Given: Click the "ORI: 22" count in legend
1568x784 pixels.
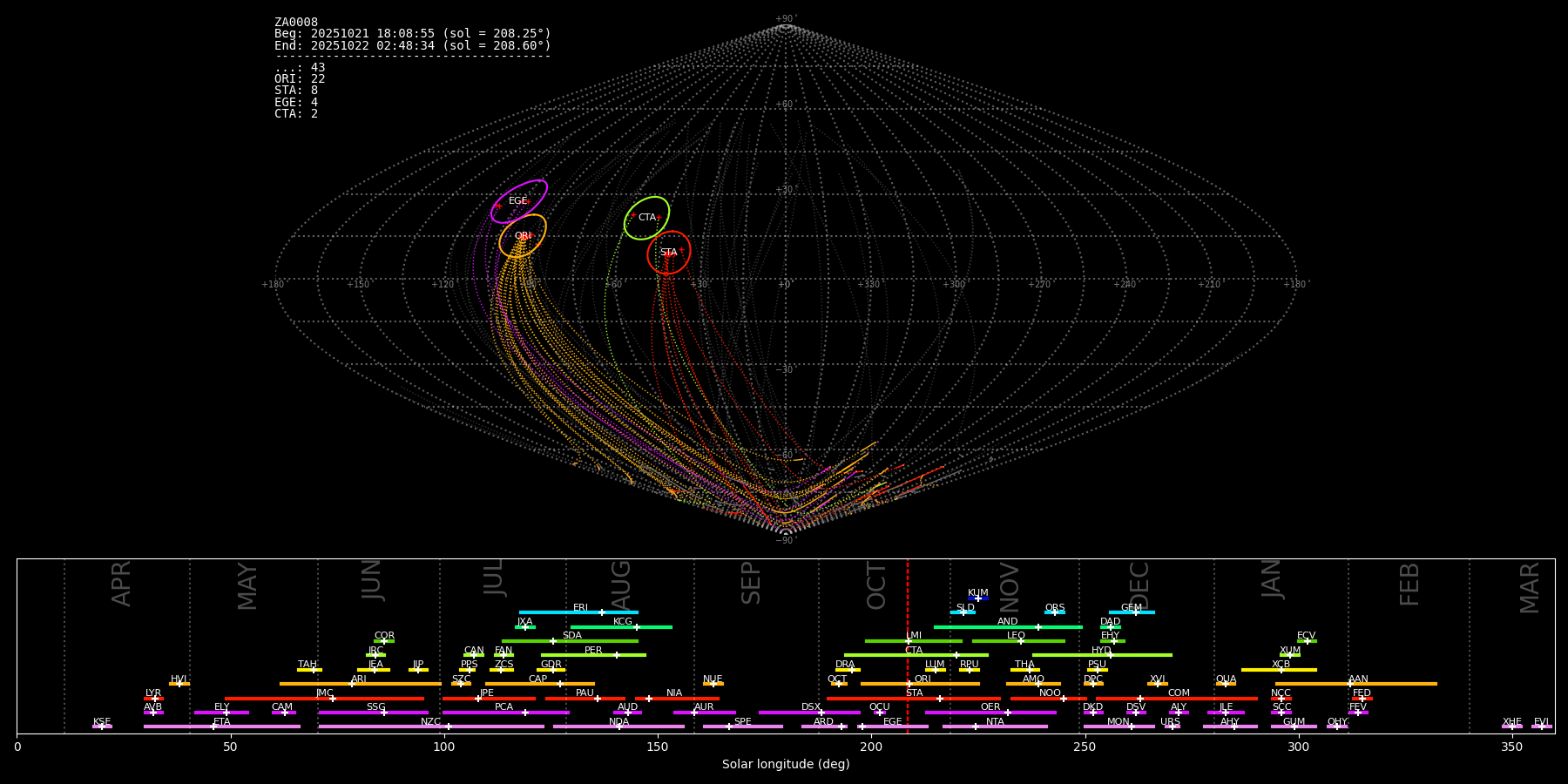Looking at the screenshot, I should tap(300, 79).
